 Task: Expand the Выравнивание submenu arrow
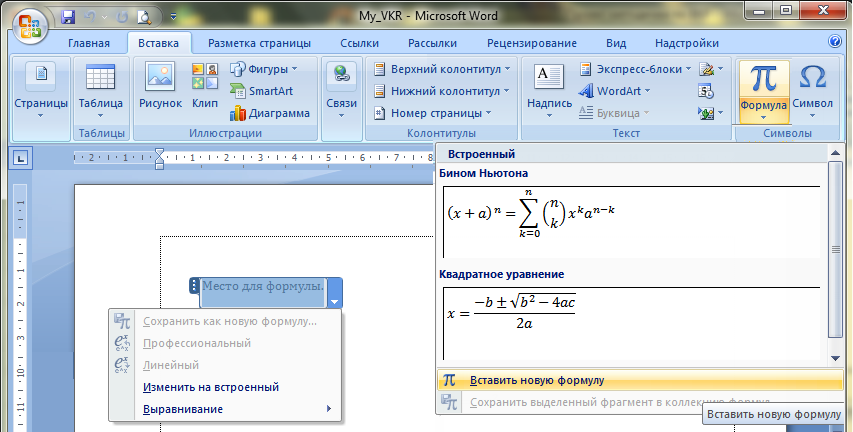329,409
